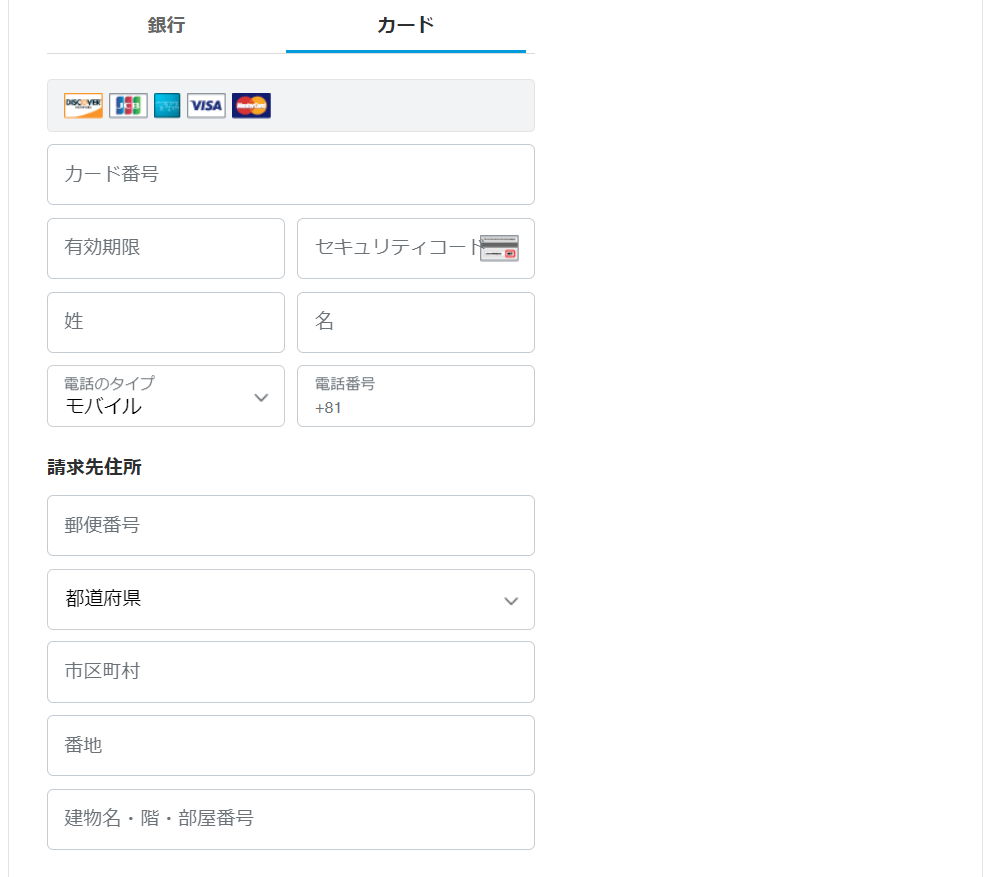
Task: Click the JCB card logo
Action: tap(128, 106)
